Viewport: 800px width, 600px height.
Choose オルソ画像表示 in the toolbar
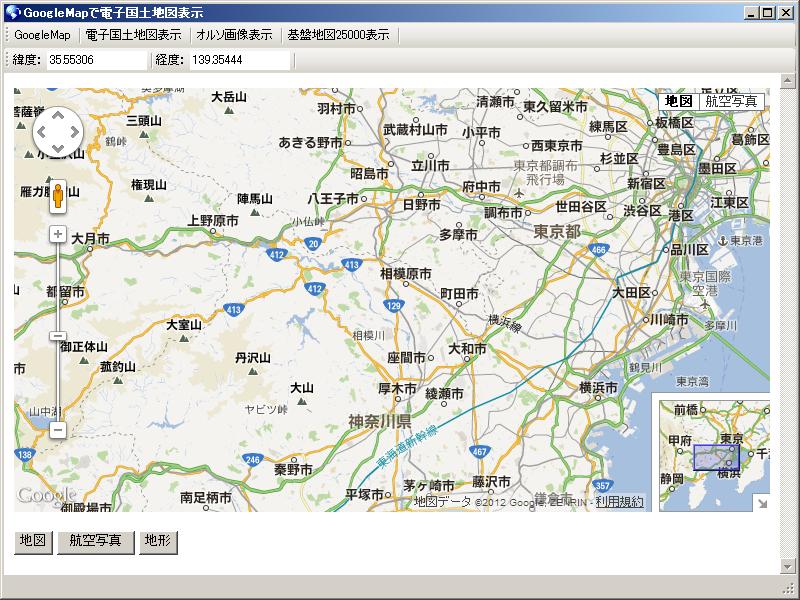pos(234,34)
